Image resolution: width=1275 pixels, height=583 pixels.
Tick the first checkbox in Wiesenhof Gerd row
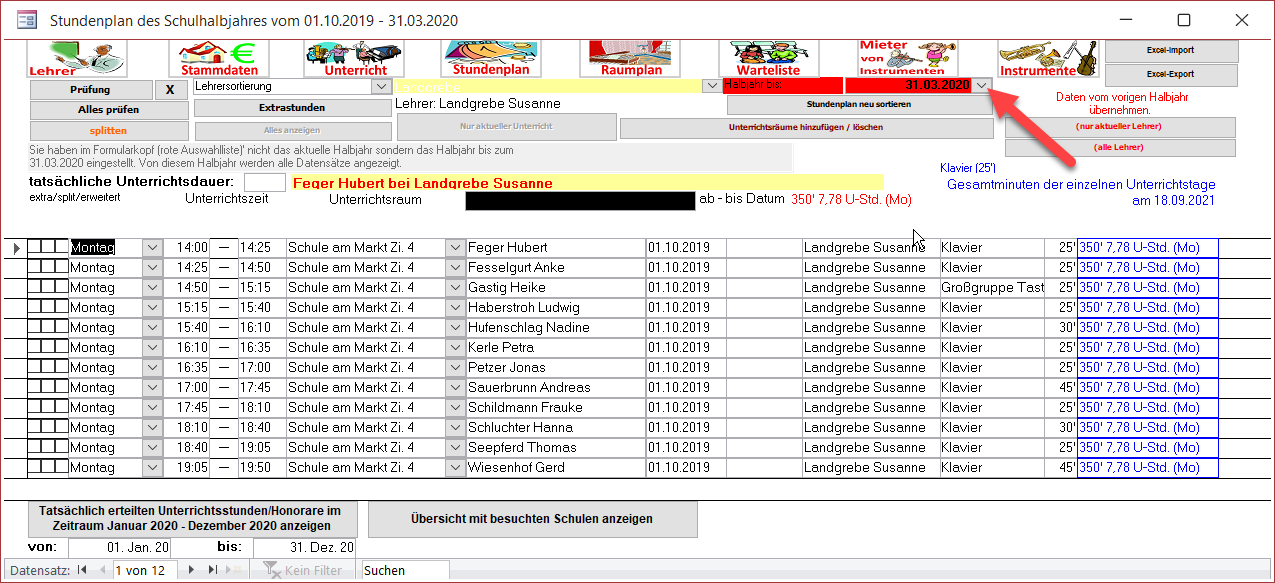pyautogui.click(x=34, y=467)
